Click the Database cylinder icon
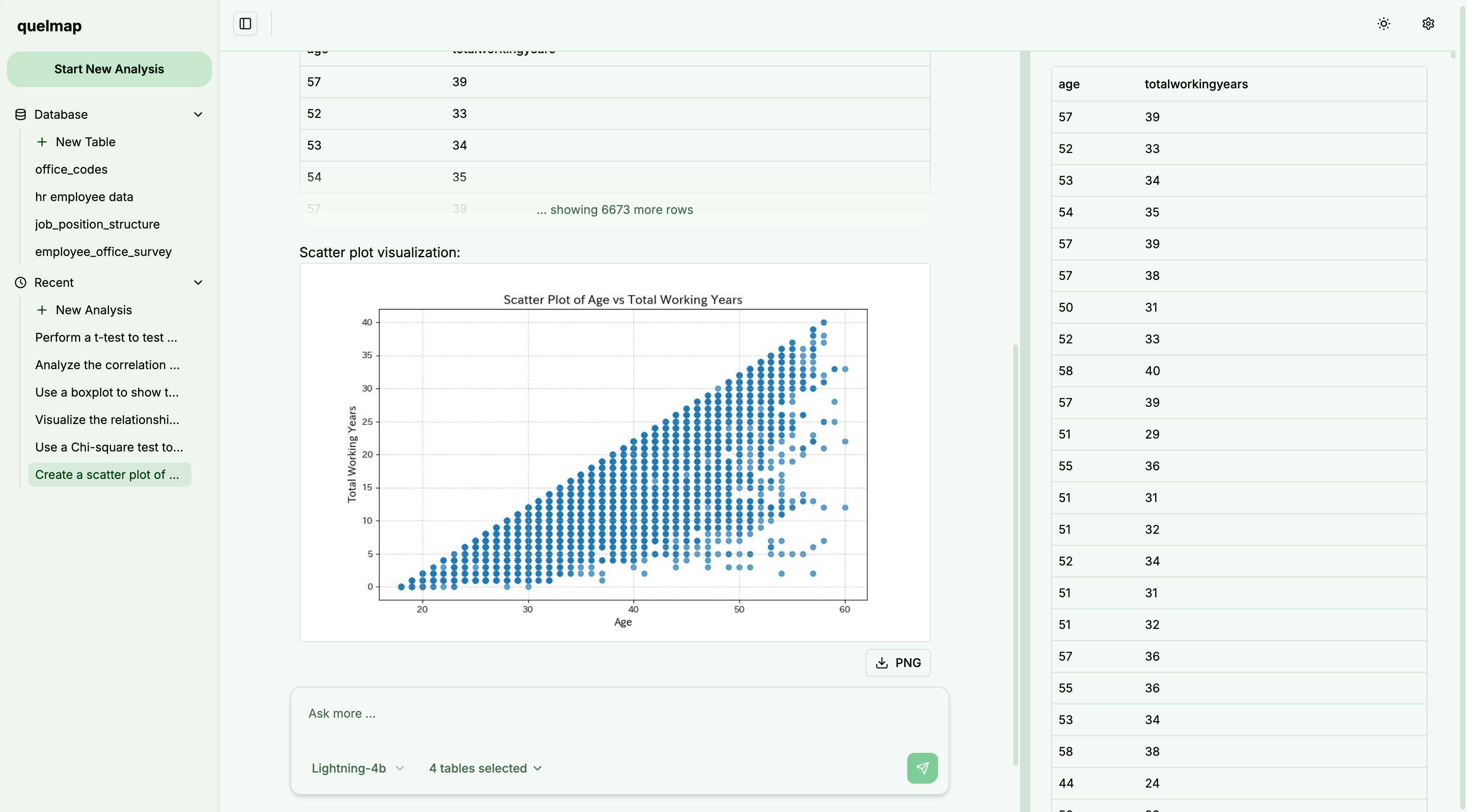The image size is (1467, 812). [x=21, y=114]
